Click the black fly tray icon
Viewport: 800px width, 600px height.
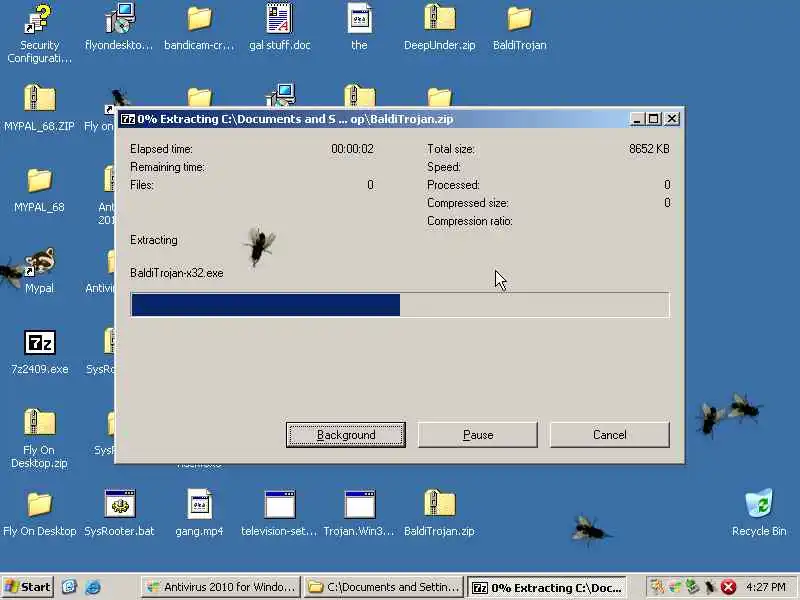(710, 587)
